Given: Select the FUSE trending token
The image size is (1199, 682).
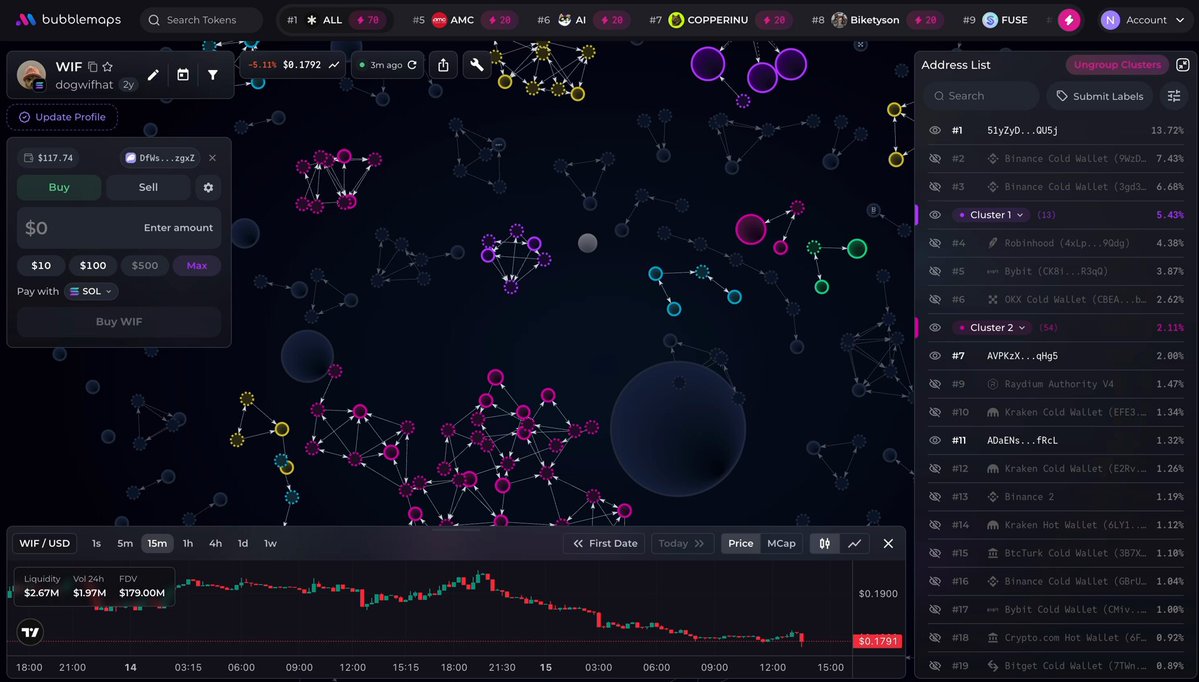Looking at the screenshot, I should (994, 20).
